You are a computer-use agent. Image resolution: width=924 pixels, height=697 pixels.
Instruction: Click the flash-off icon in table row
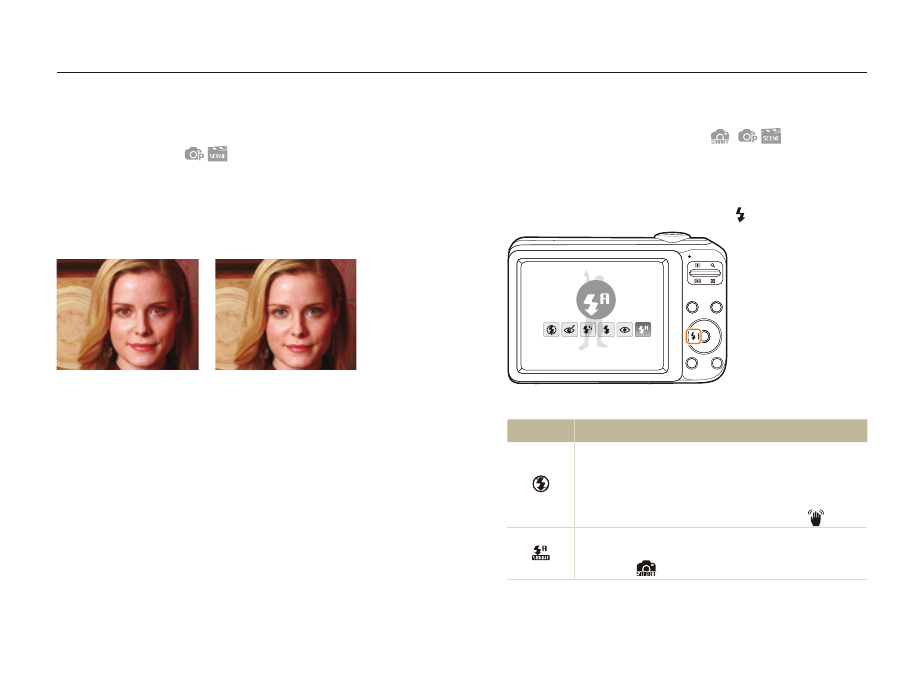tap(540, 484)
